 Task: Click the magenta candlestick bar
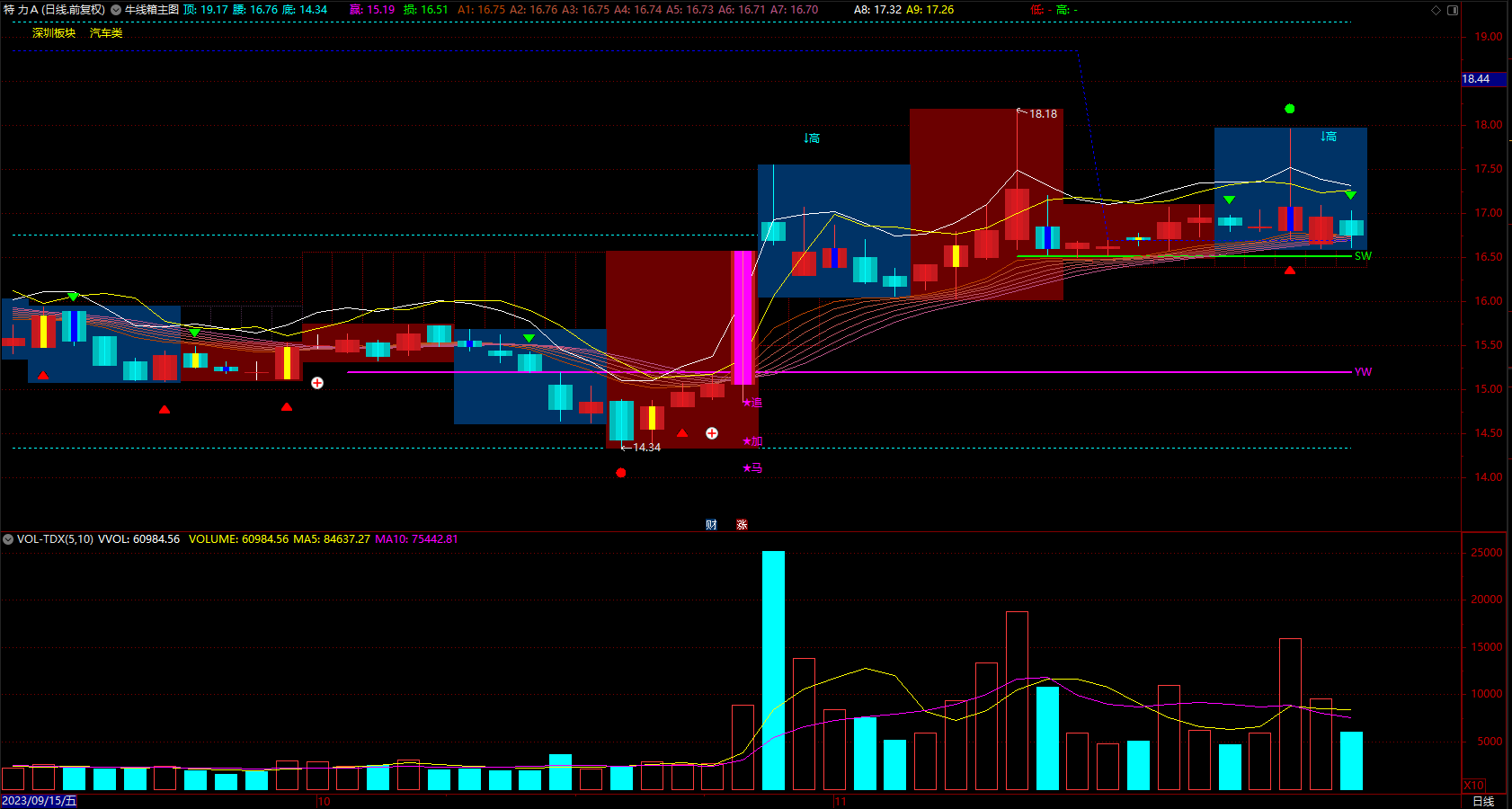click(x=743, y=318)
